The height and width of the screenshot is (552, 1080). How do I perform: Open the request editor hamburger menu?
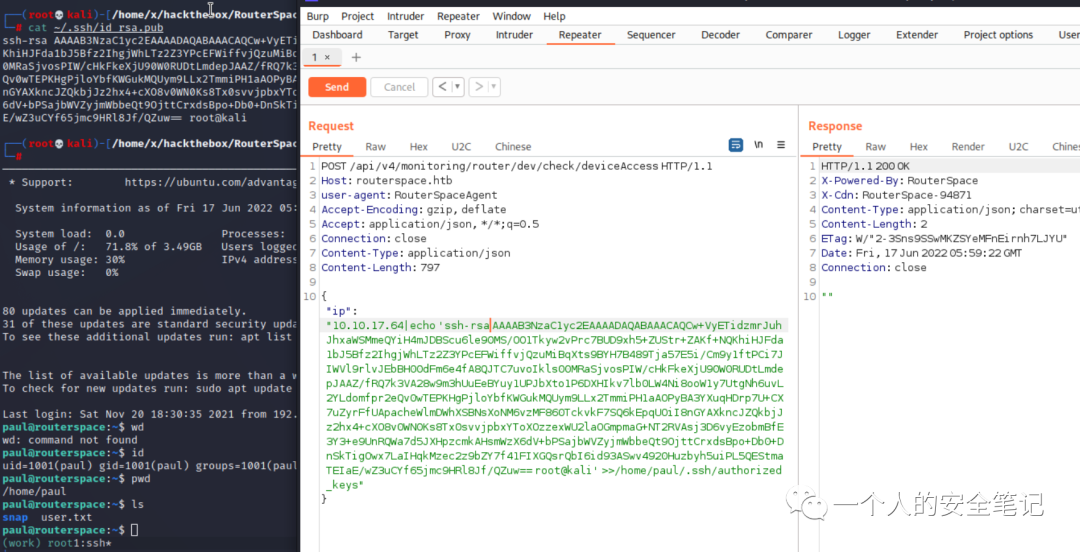click(780, 145)
